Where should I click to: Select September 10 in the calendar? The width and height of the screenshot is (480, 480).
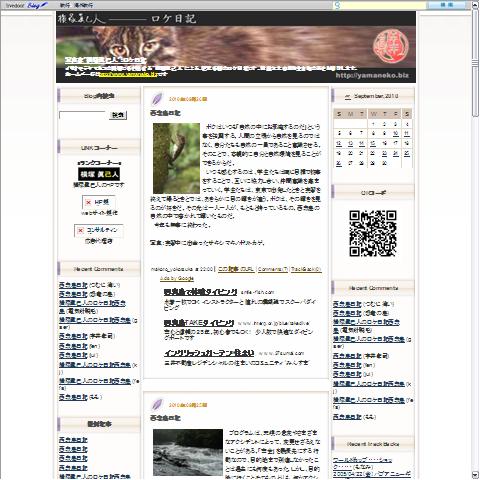pos(395,133)
